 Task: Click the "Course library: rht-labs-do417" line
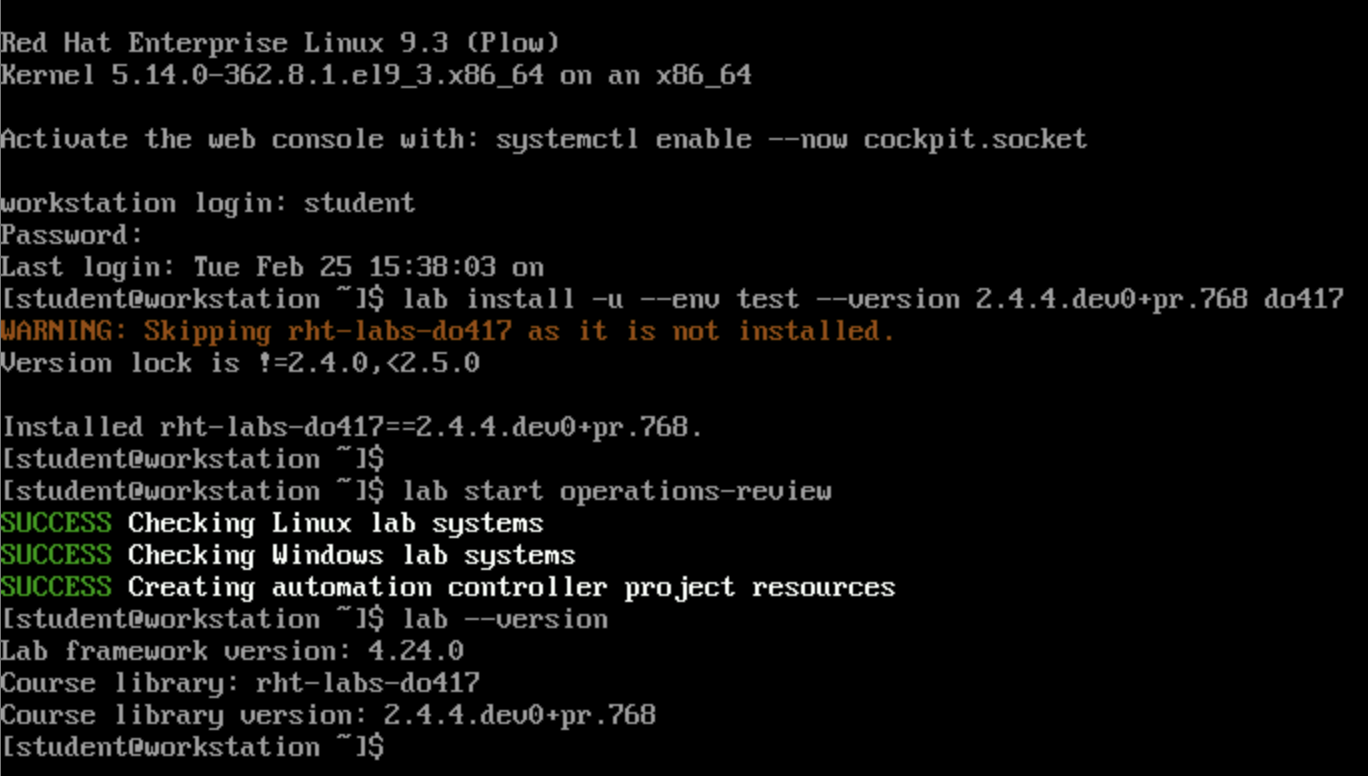(240, 683)
